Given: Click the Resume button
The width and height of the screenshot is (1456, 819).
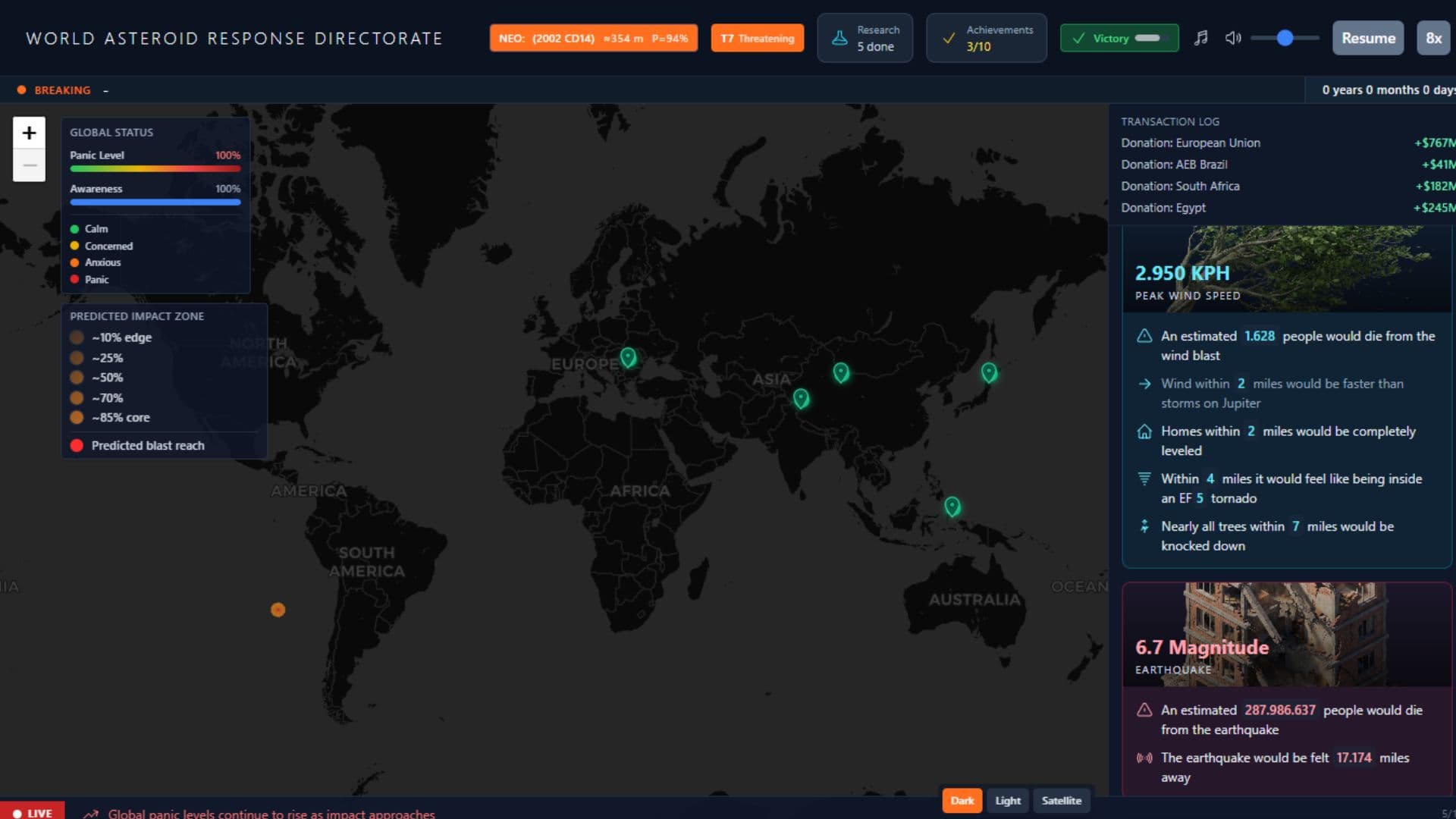Looking at the screenshot, I should (1368, 38).
